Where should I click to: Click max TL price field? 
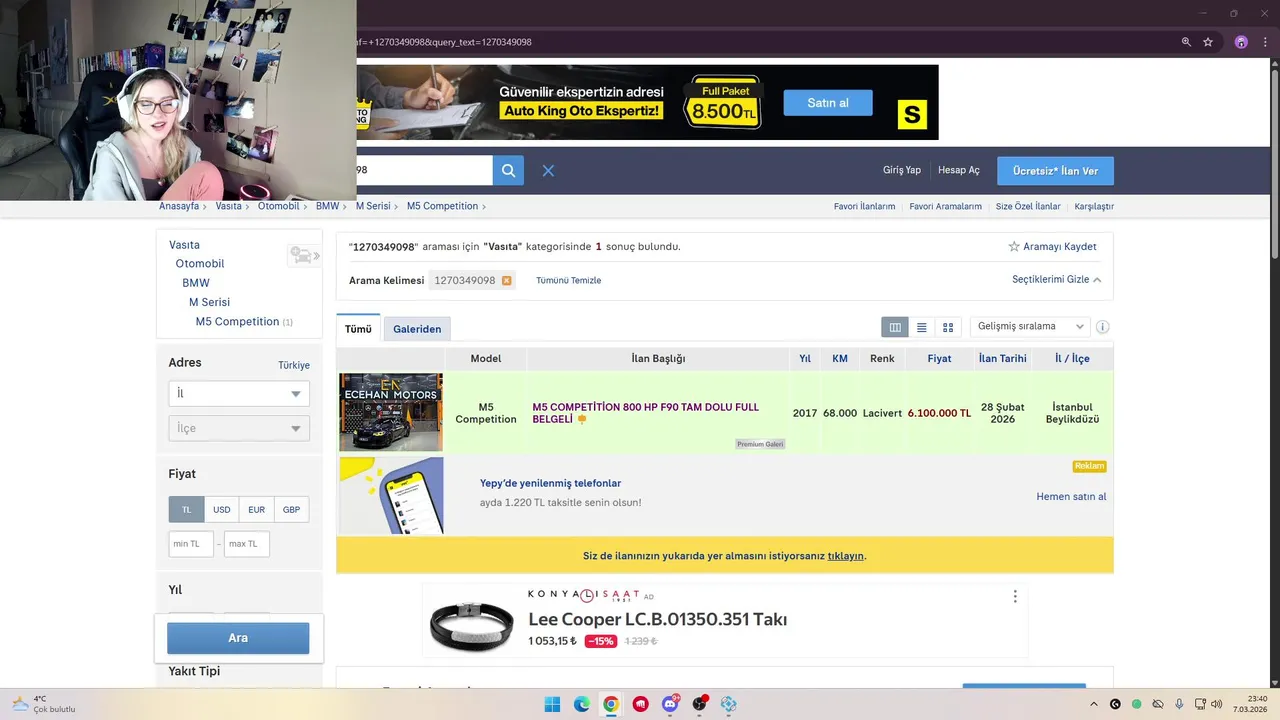pos(246,544)
